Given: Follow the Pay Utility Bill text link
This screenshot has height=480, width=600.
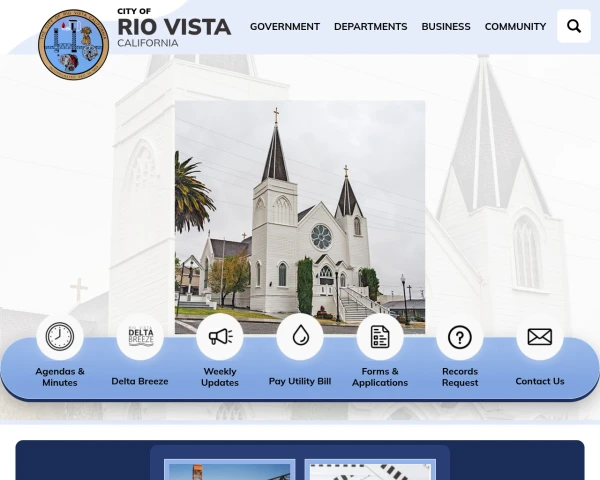Looking at the screenshot, I should pos(300,381).
